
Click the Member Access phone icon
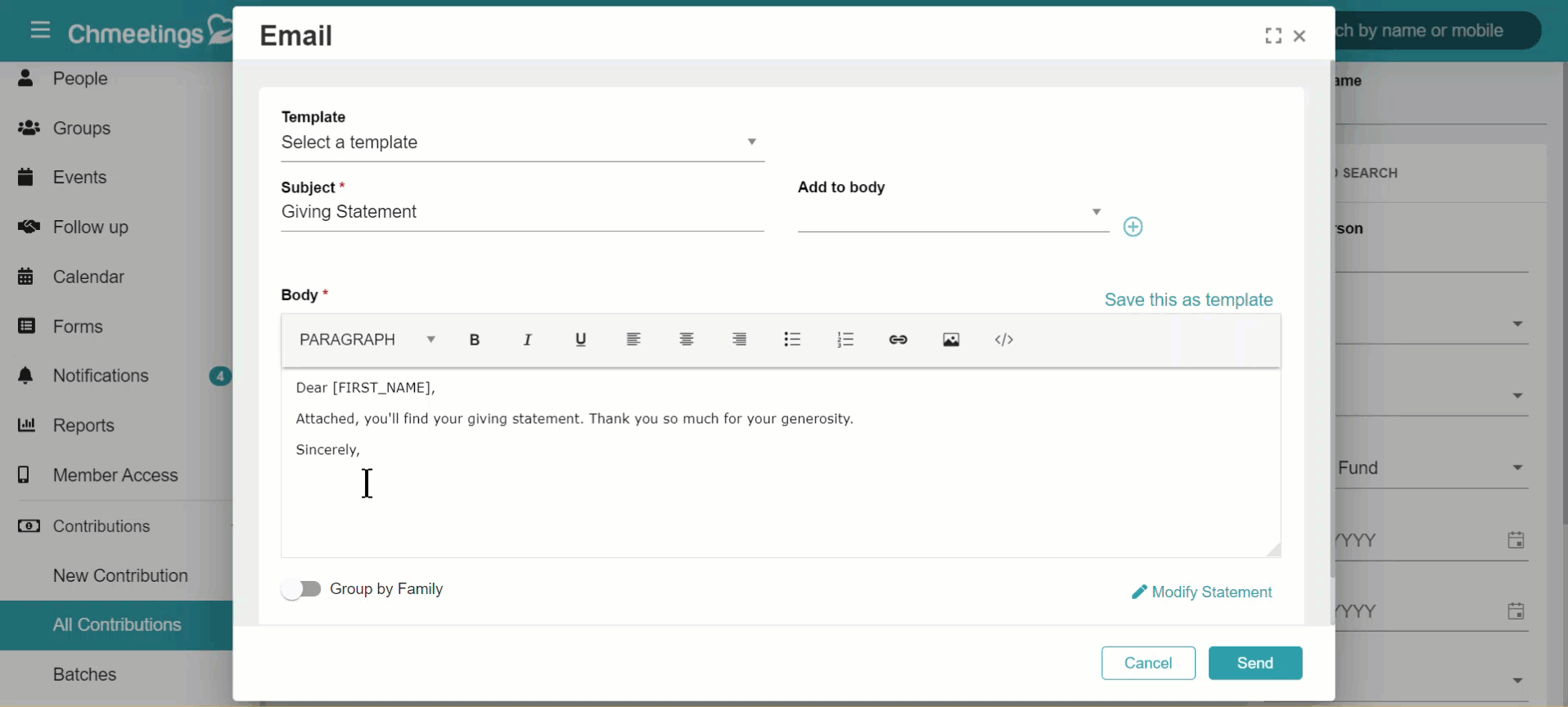pyautogui.click(x=24, y=475)
